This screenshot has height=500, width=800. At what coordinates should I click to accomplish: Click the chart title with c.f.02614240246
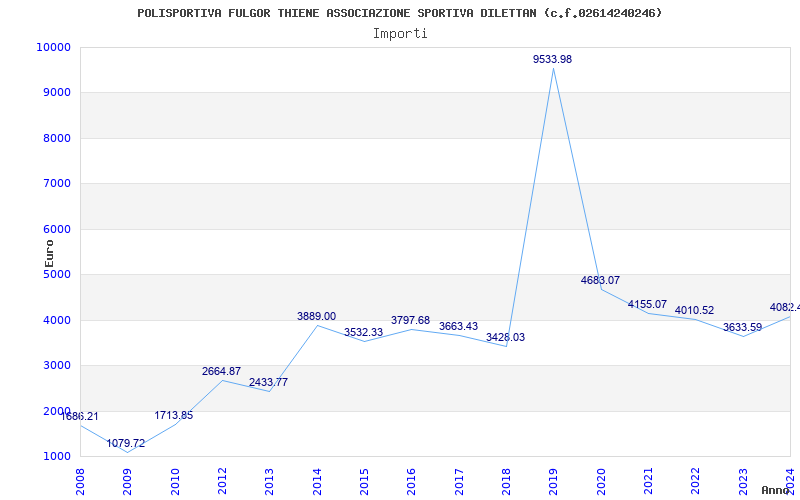[399, 13]
